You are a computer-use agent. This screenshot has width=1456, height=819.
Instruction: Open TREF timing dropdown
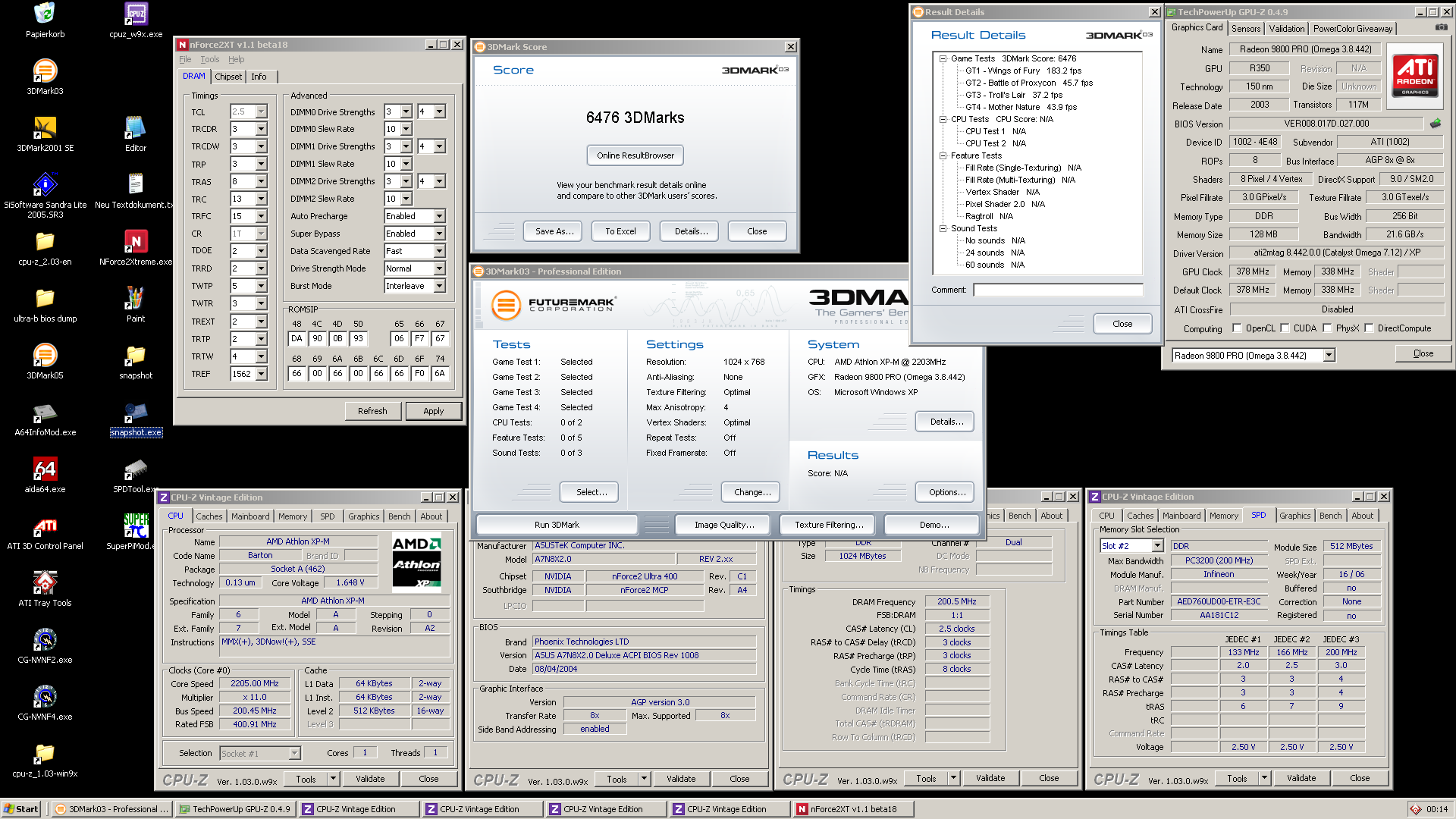point(261,374)
